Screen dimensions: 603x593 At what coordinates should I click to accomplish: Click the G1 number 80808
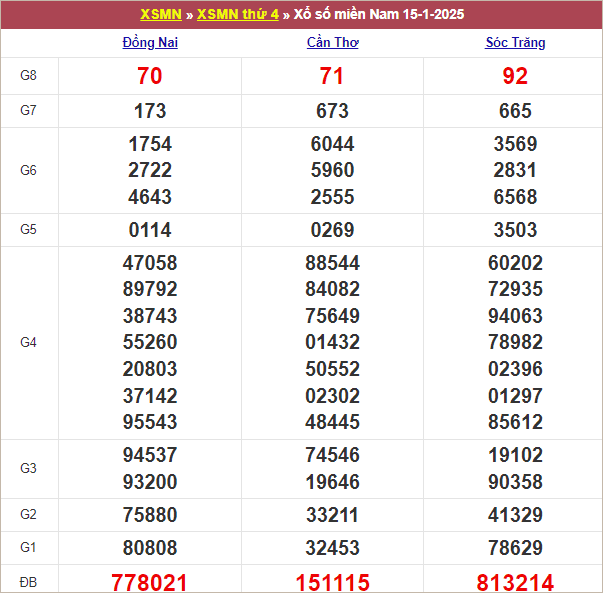[x=150, y=548]
